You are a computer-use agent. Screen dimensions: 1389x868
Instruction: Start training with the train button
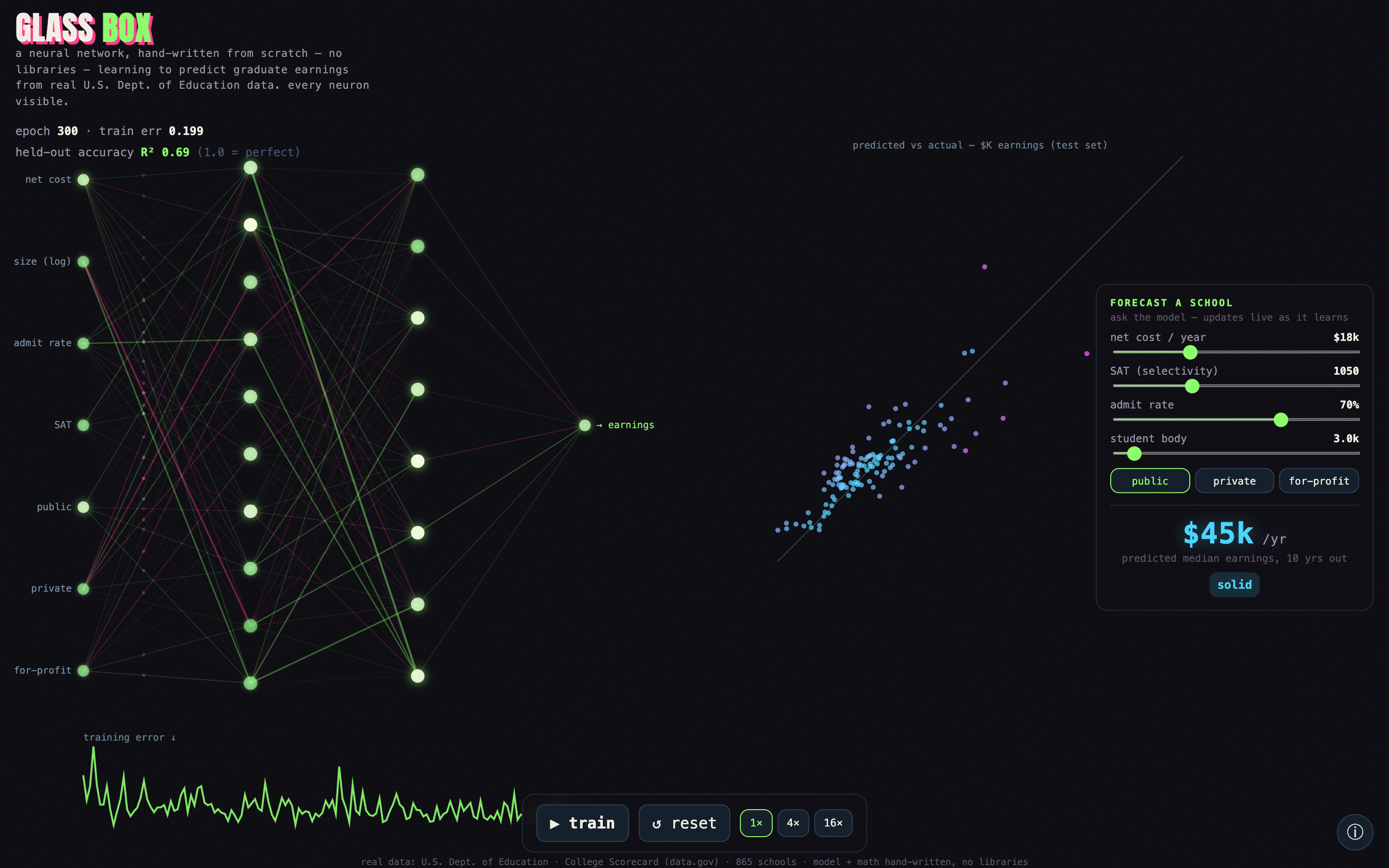pyautogui.click(x=582, y=823)
